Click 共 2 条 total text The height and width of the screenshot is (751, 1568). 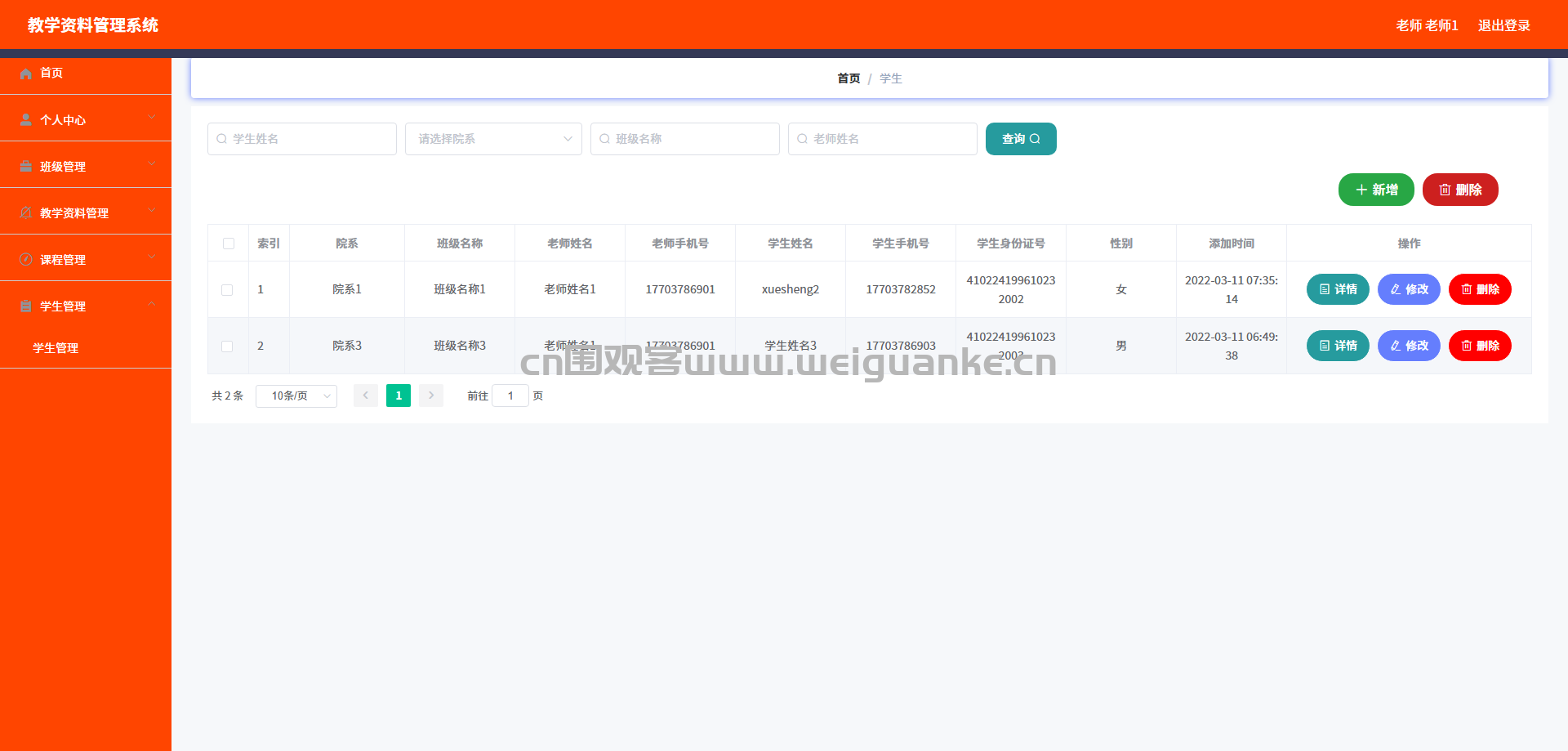click(228, 396)
